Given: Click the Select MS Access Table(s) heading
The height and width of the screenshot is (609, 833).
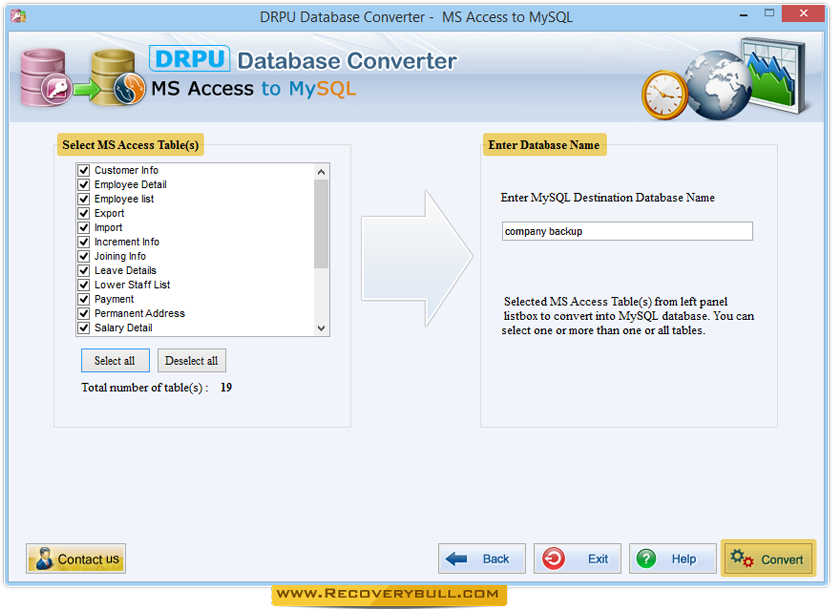Looking at the screenshot, I should click(130, 145).
